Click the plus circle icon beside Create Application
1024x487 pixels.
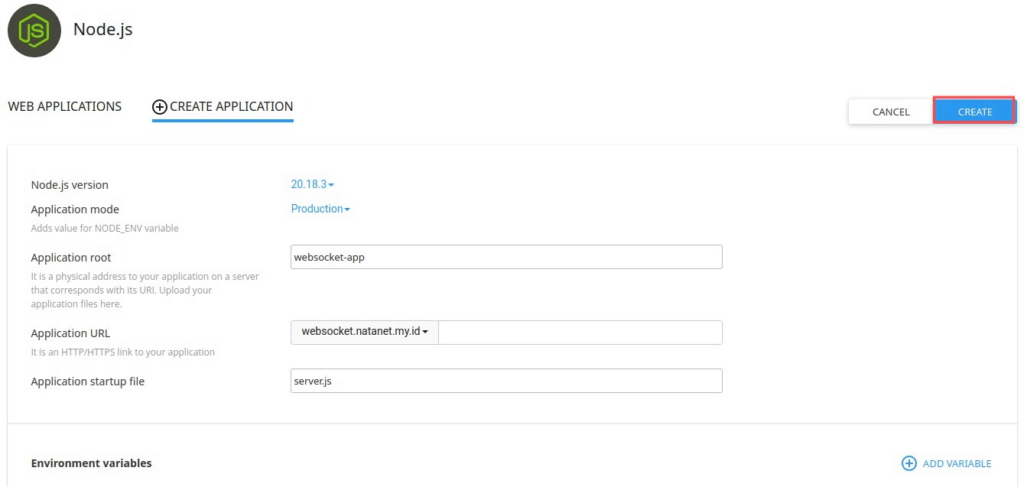(x=159, y=107)
